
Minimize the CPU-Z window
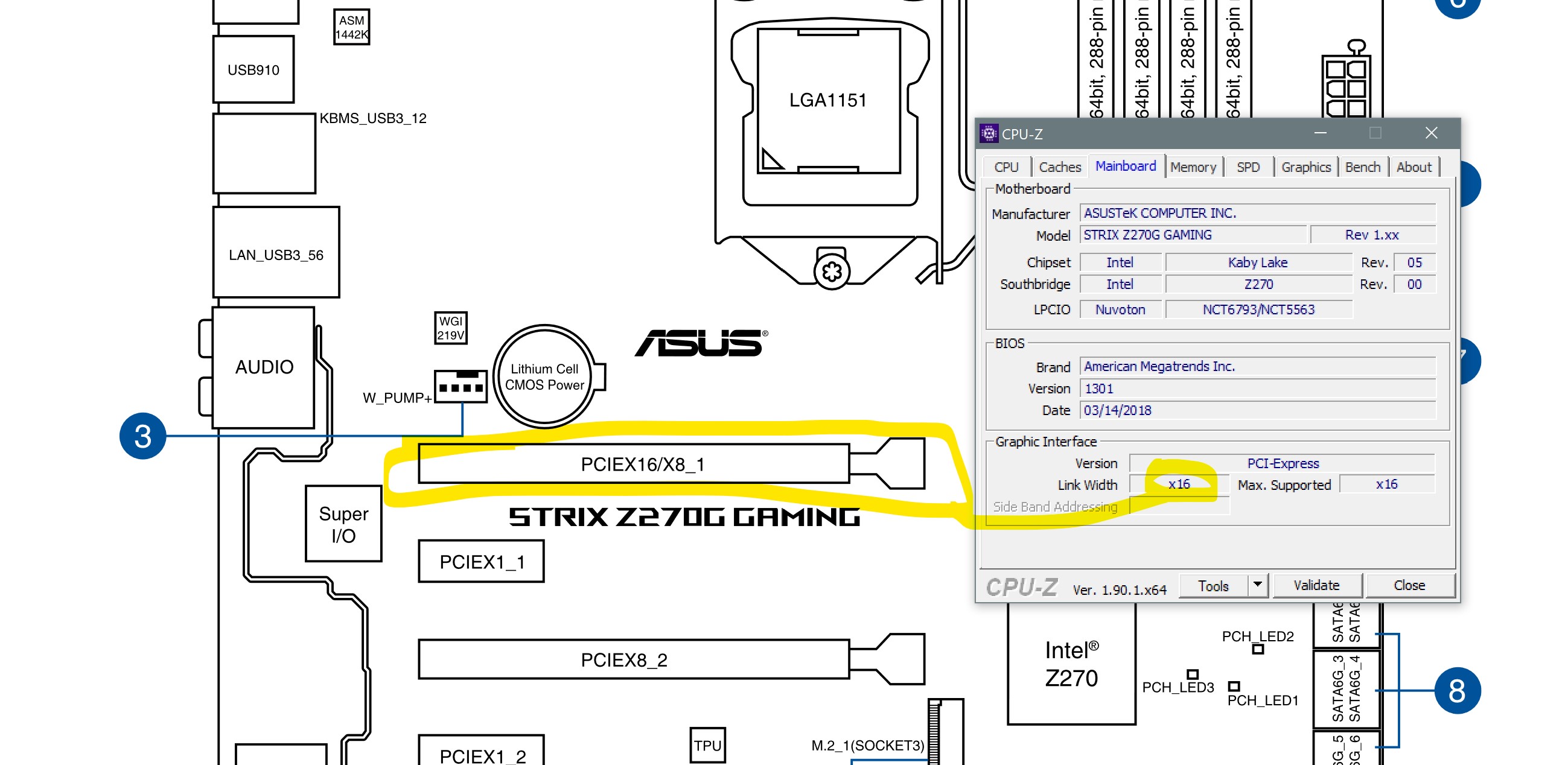pyautogui.click(x=1320, y=133)
